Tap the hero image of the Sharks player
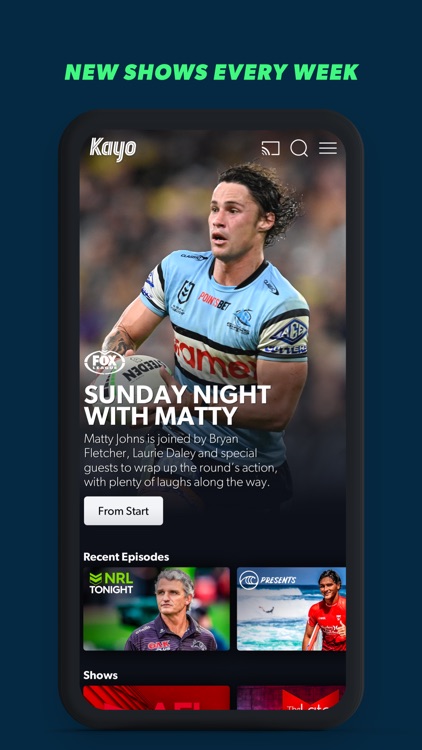The height and width of the screenshot is (750, 422). [213, 287]
